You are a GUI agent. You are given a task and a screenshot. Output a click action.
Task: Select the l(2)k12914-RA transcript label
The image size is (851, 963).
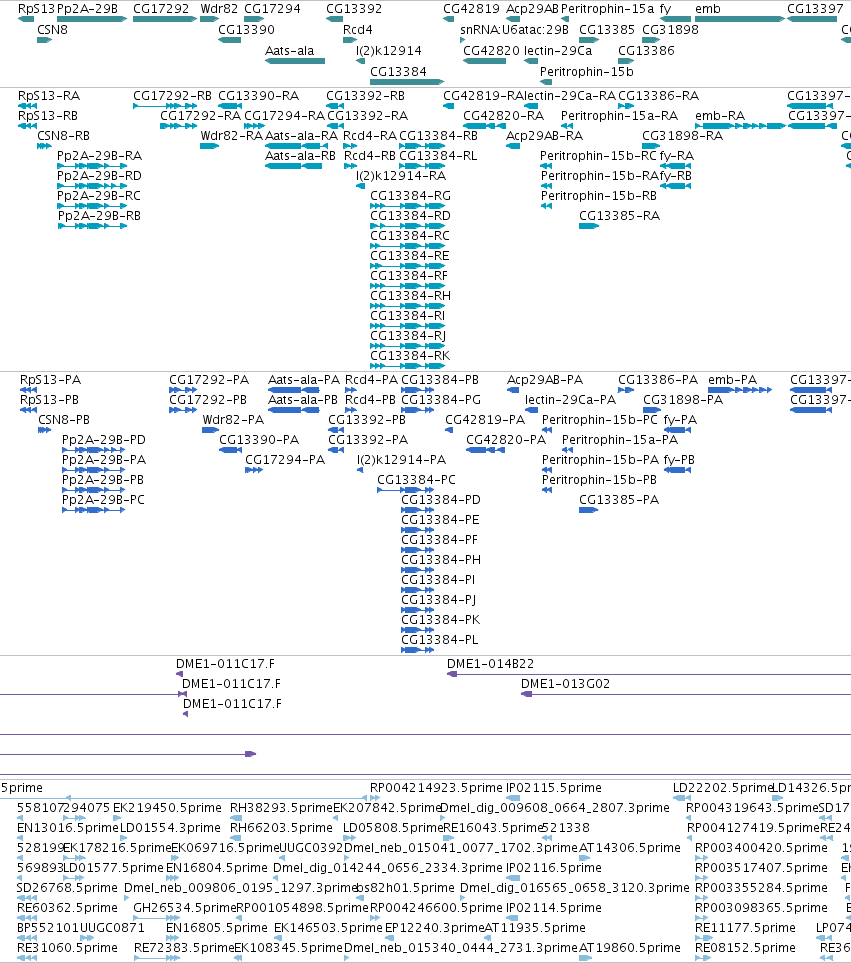(x=401, y=176)
